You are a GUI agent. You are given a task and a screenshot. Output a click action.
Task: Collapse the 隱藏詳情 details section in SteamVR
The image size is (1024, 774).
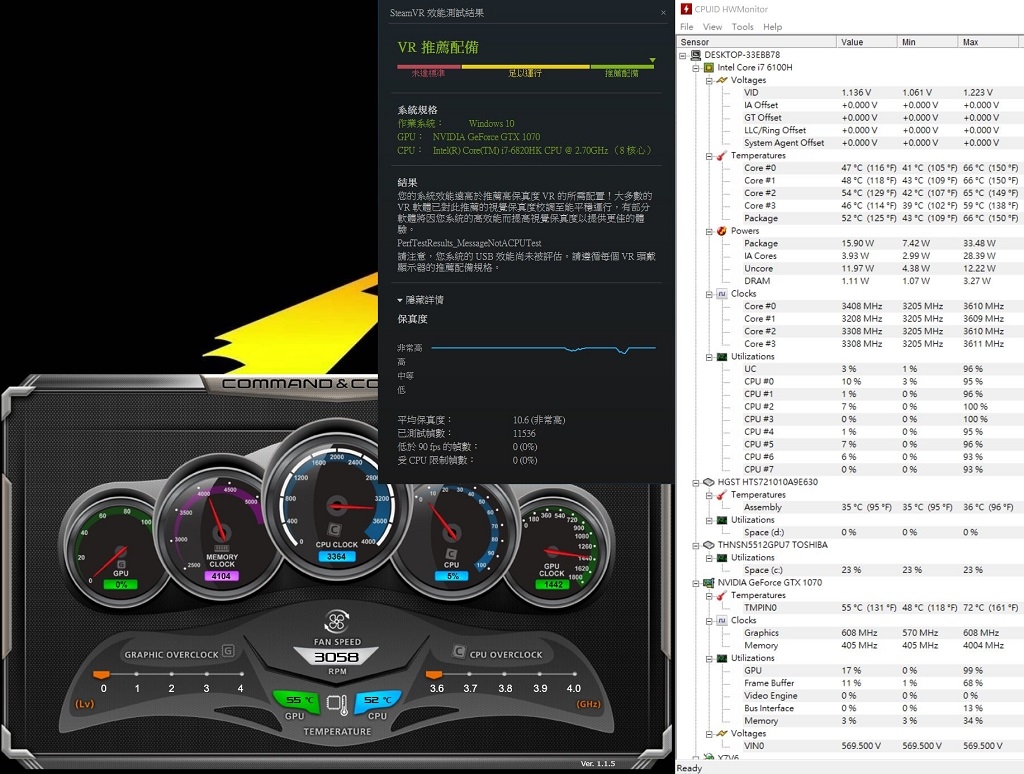click(421, 300)
